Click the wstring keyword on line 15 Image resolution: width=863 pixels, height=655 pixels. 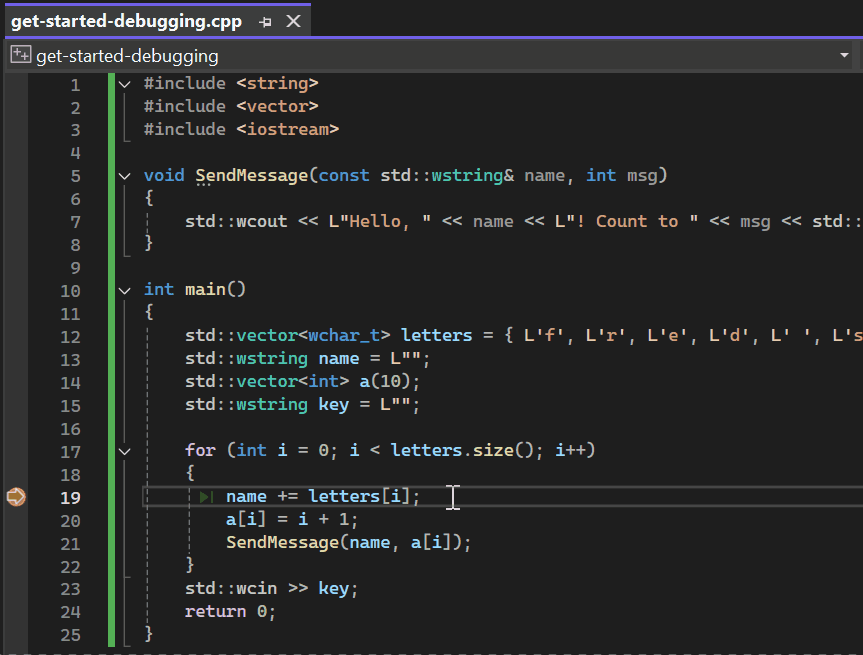click(273, 404)
